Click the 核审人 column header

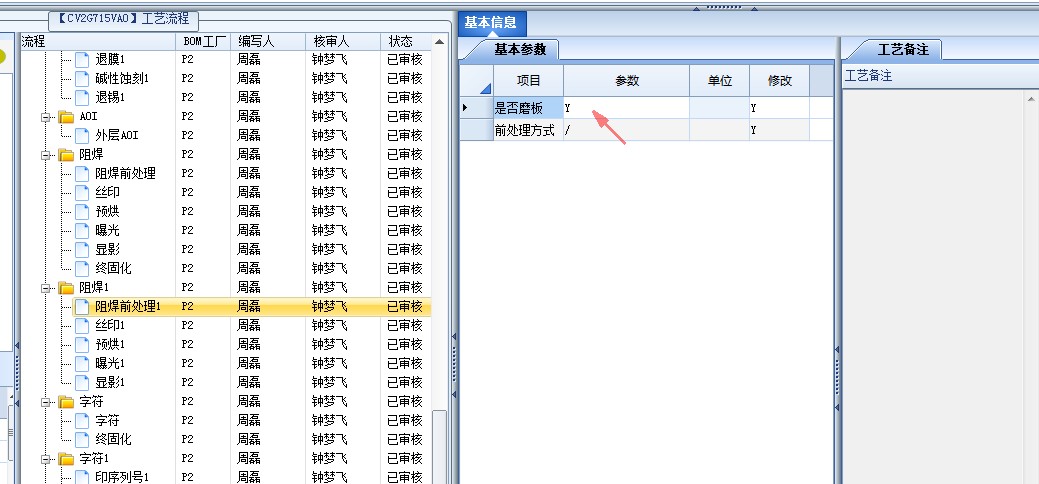pos(343,41)
